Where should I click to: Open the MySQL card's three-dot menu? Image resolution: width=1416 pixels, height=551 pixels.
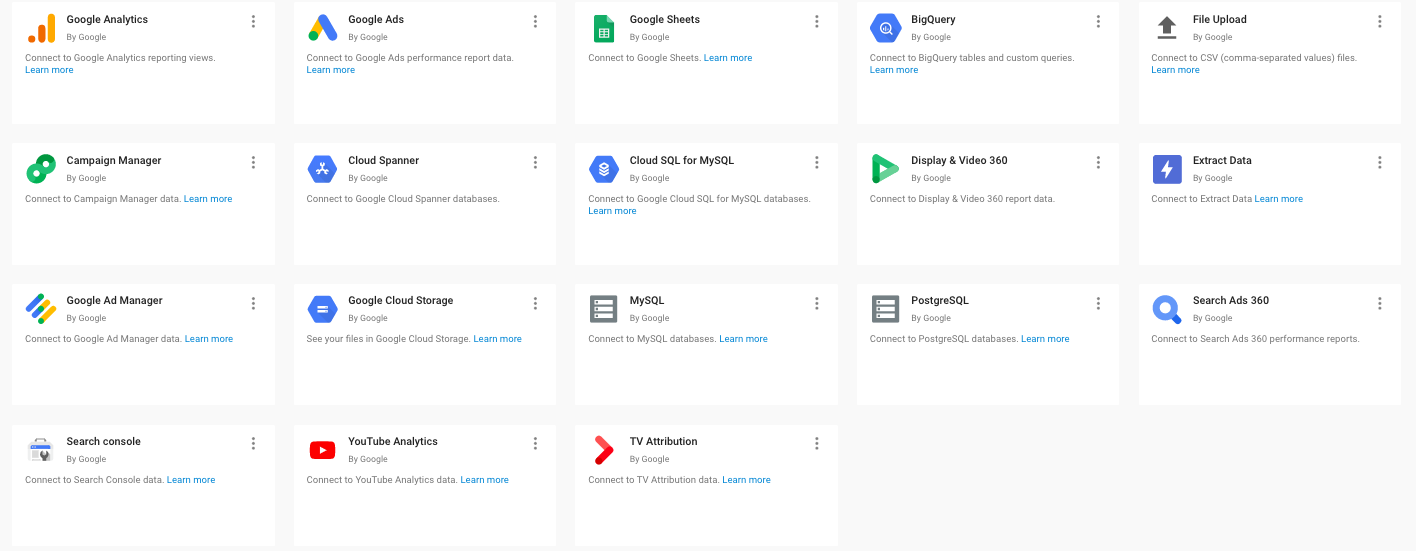(817, 303)
